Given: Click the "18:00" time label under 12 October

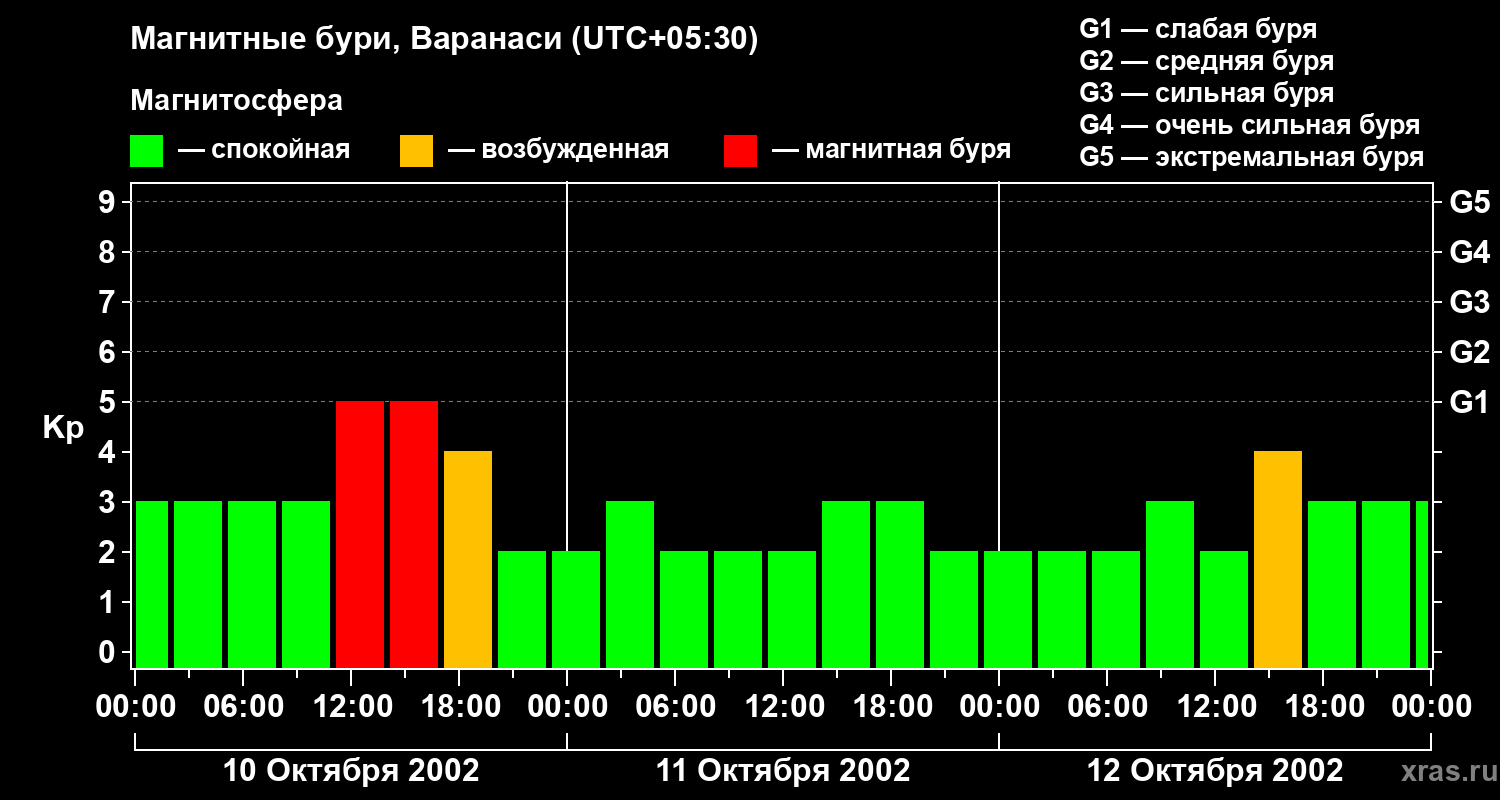Looking at the screenshot, I should [1323, 707].
